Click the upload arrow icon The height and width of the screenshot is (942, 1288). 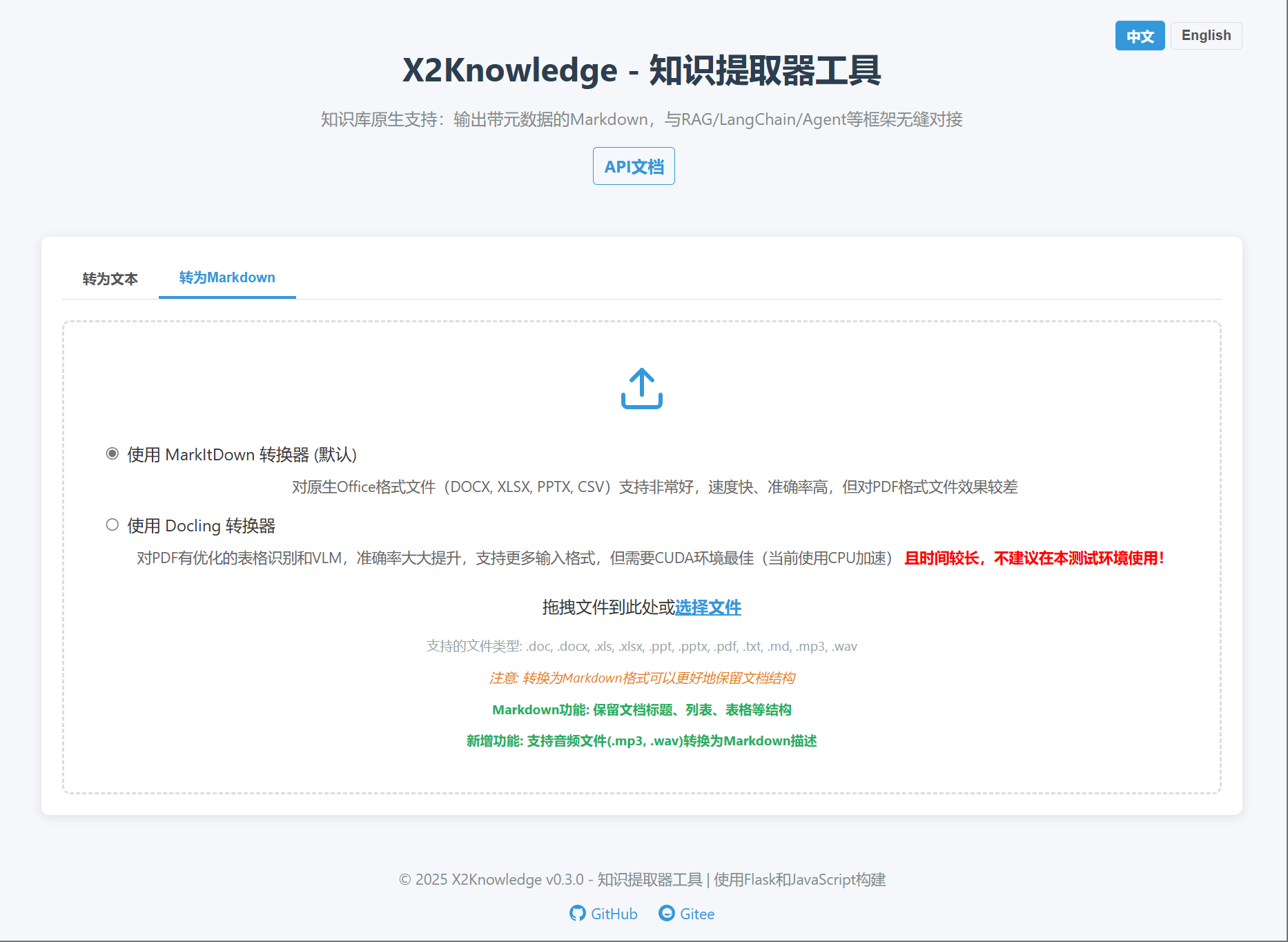[x=642, y=388]
